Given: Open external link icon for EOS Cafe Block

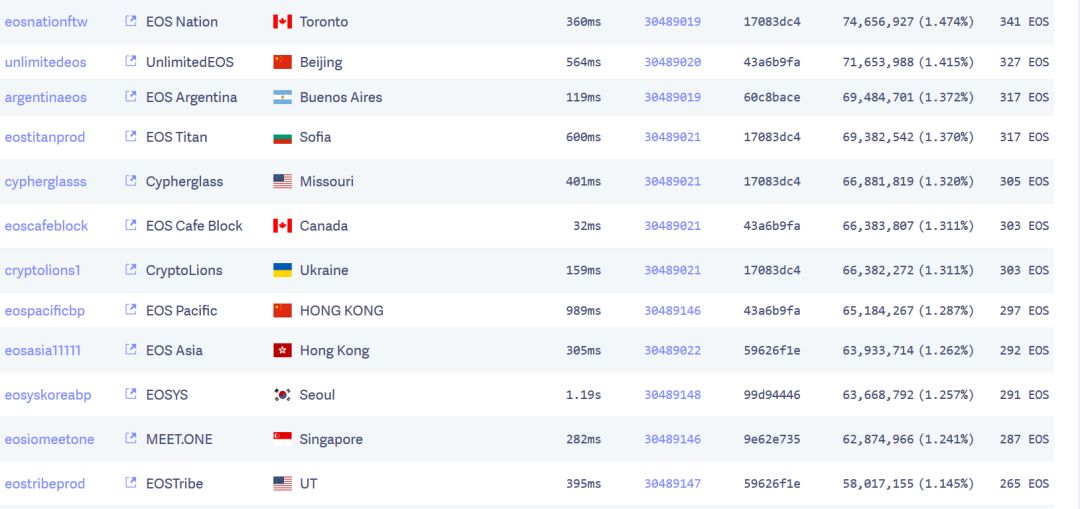Looking at the screenshot, I should pyautogui.click(x=130, y=225).
